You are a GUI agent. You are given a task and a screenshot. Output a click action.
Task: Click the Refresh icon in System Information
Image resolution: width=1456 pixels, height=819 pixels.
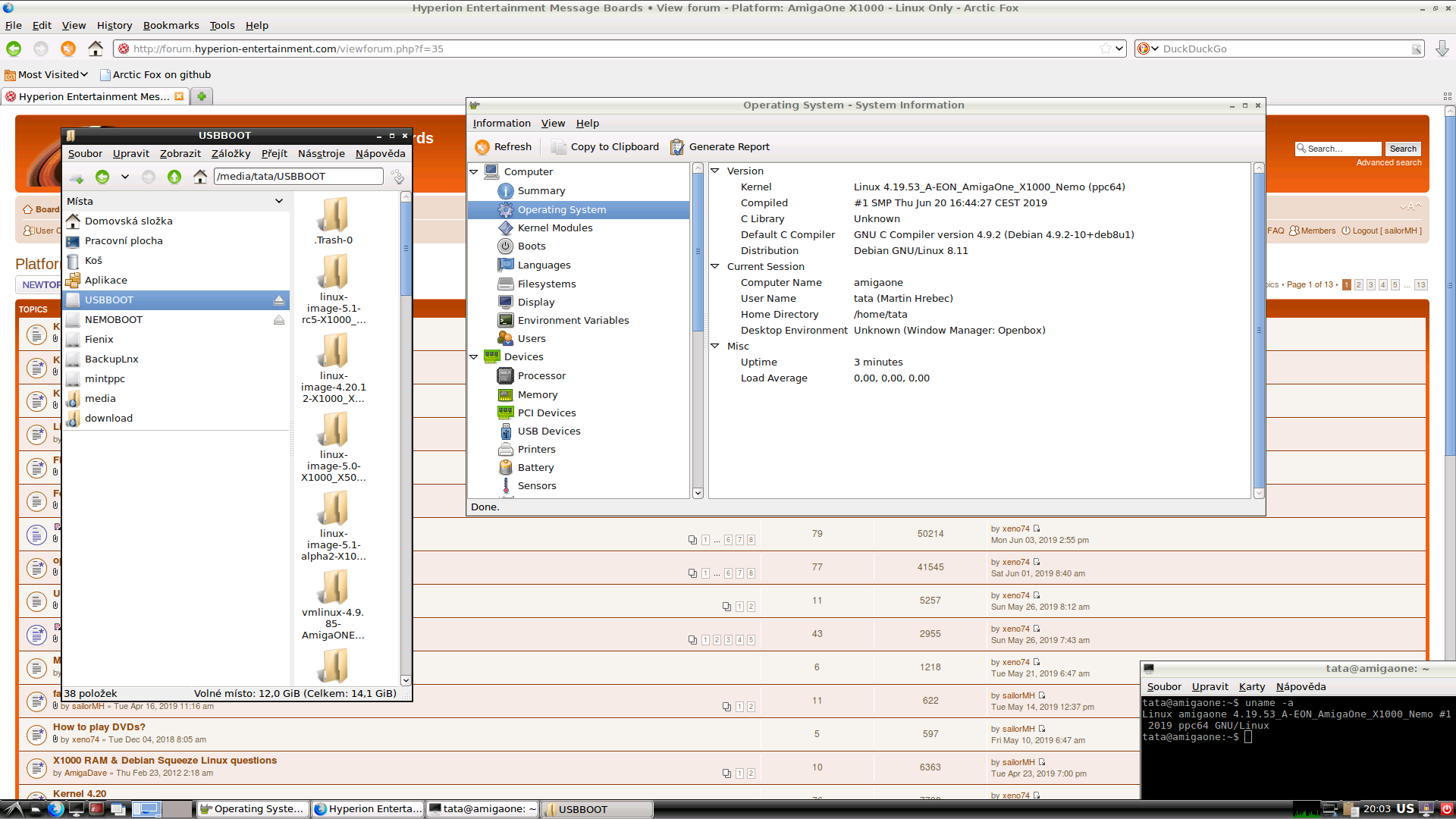pos(482,147)
